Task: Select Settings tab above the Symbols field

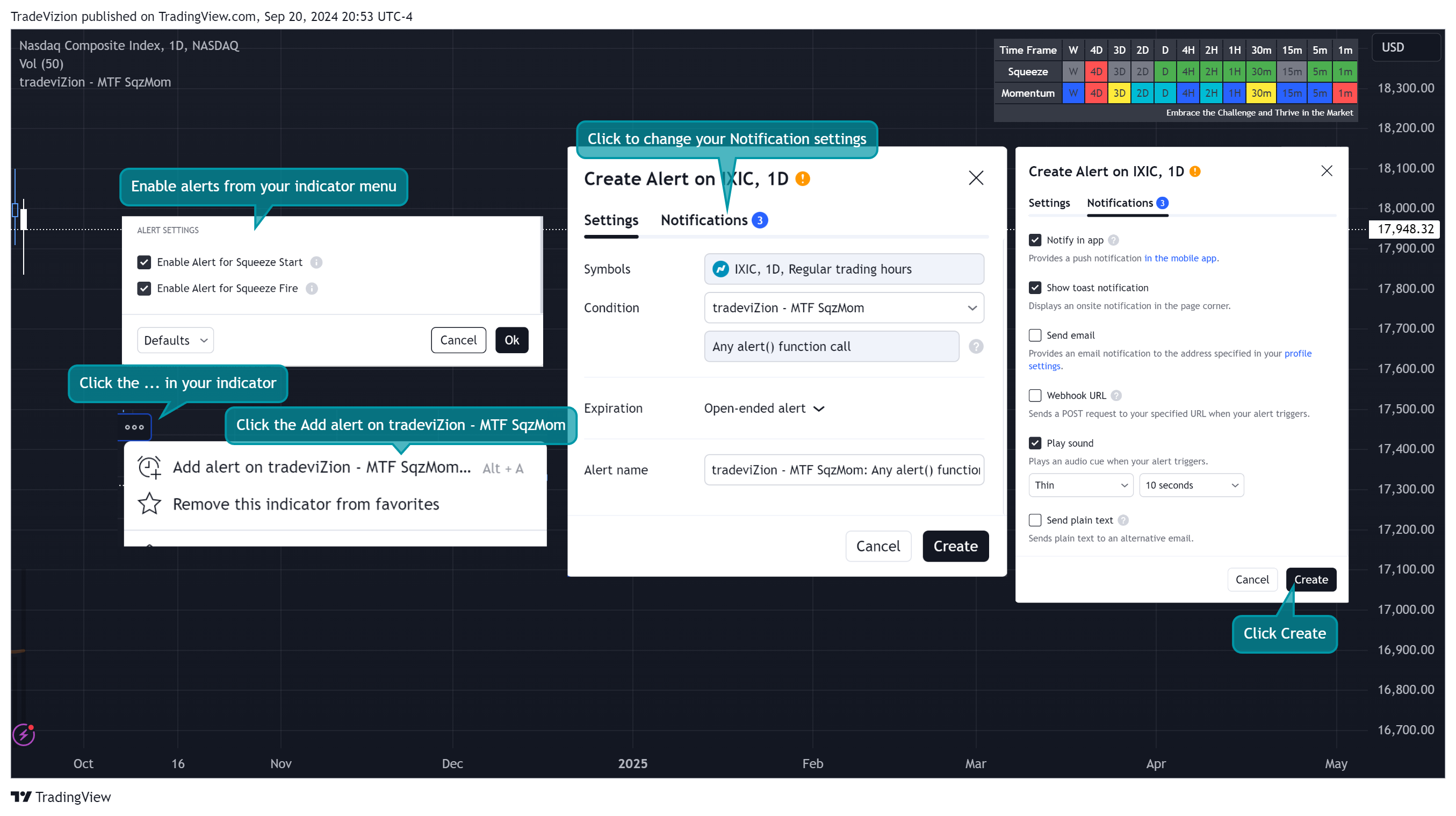Action: (x=611, y=220)
